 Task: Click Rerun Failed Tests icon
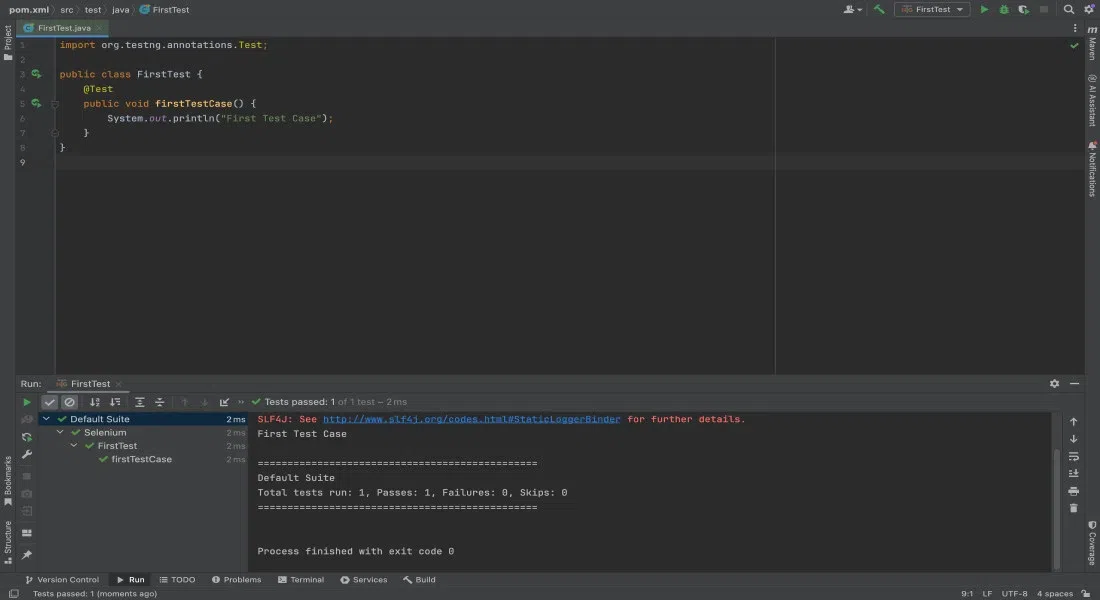pos(27,420)
